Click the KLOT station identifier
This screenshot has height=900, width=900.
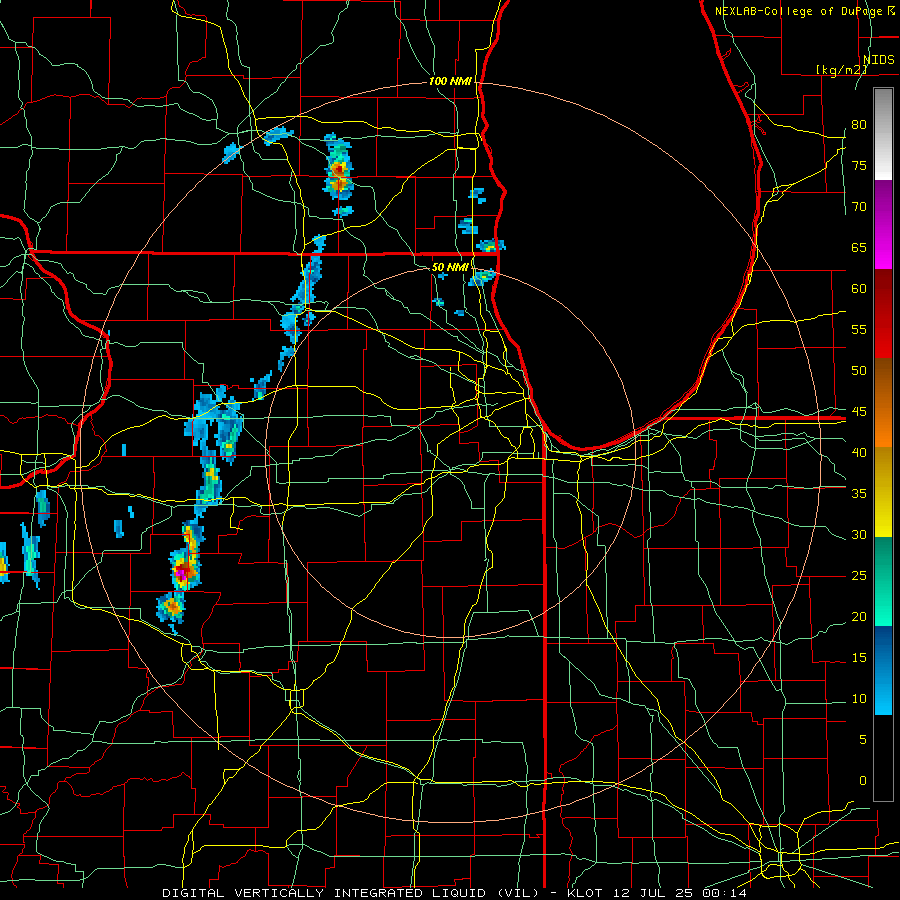coord(584,893)
